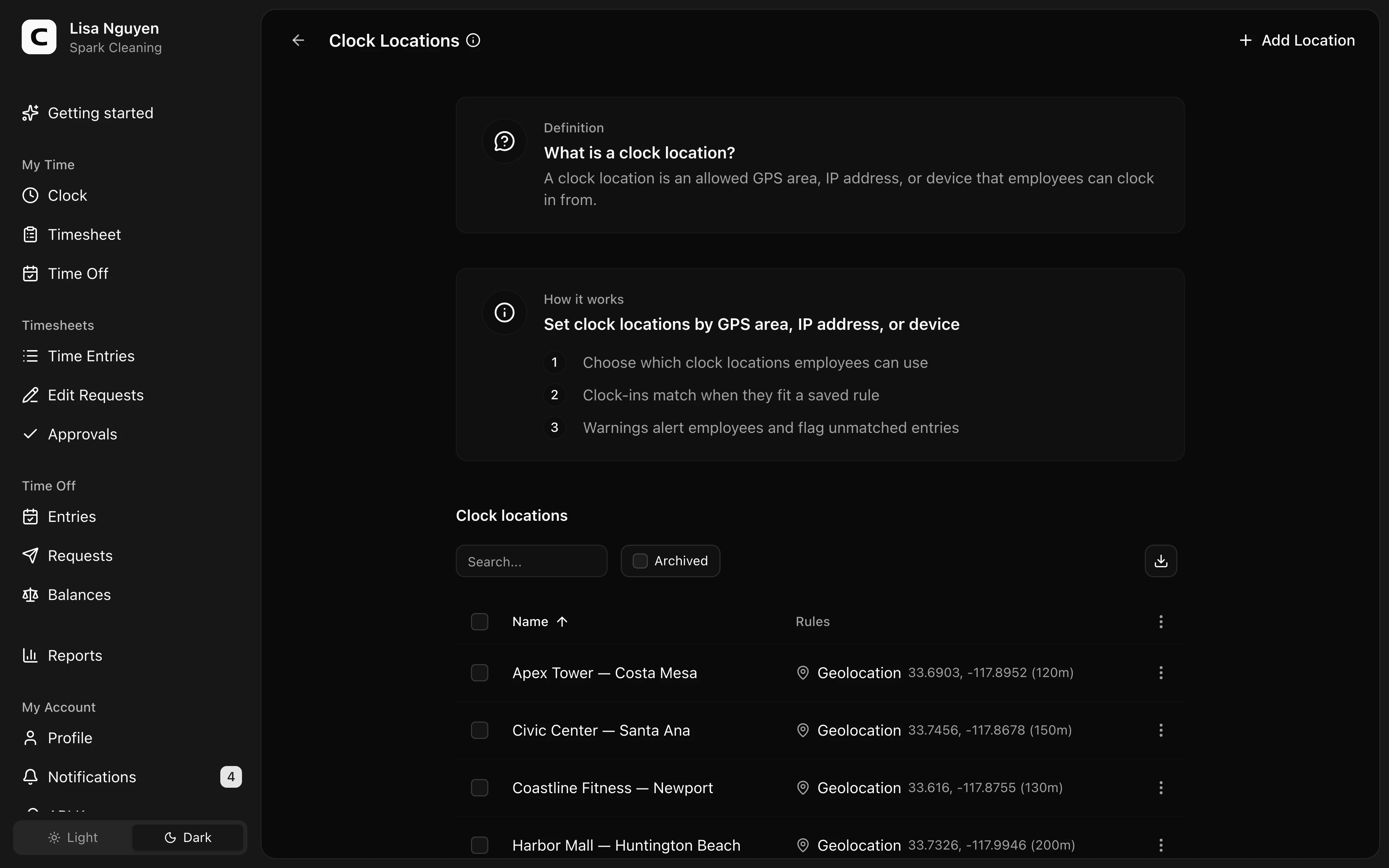Click the download export icon
Viewport: 1389px width, 868px height.
pos(1160,561)
